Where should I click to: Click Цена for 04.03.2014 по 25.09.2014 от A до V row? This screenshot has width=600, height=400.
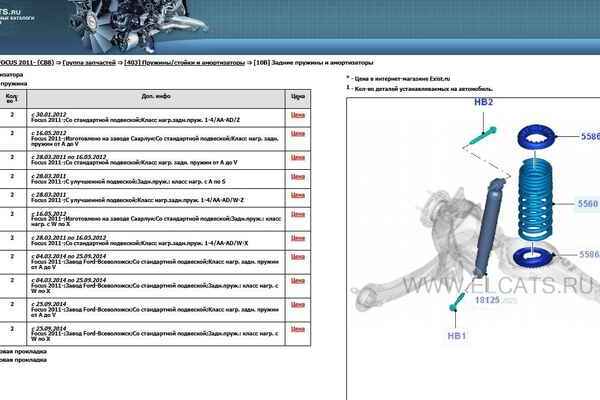pyautogui.click(x=298, y=256)
